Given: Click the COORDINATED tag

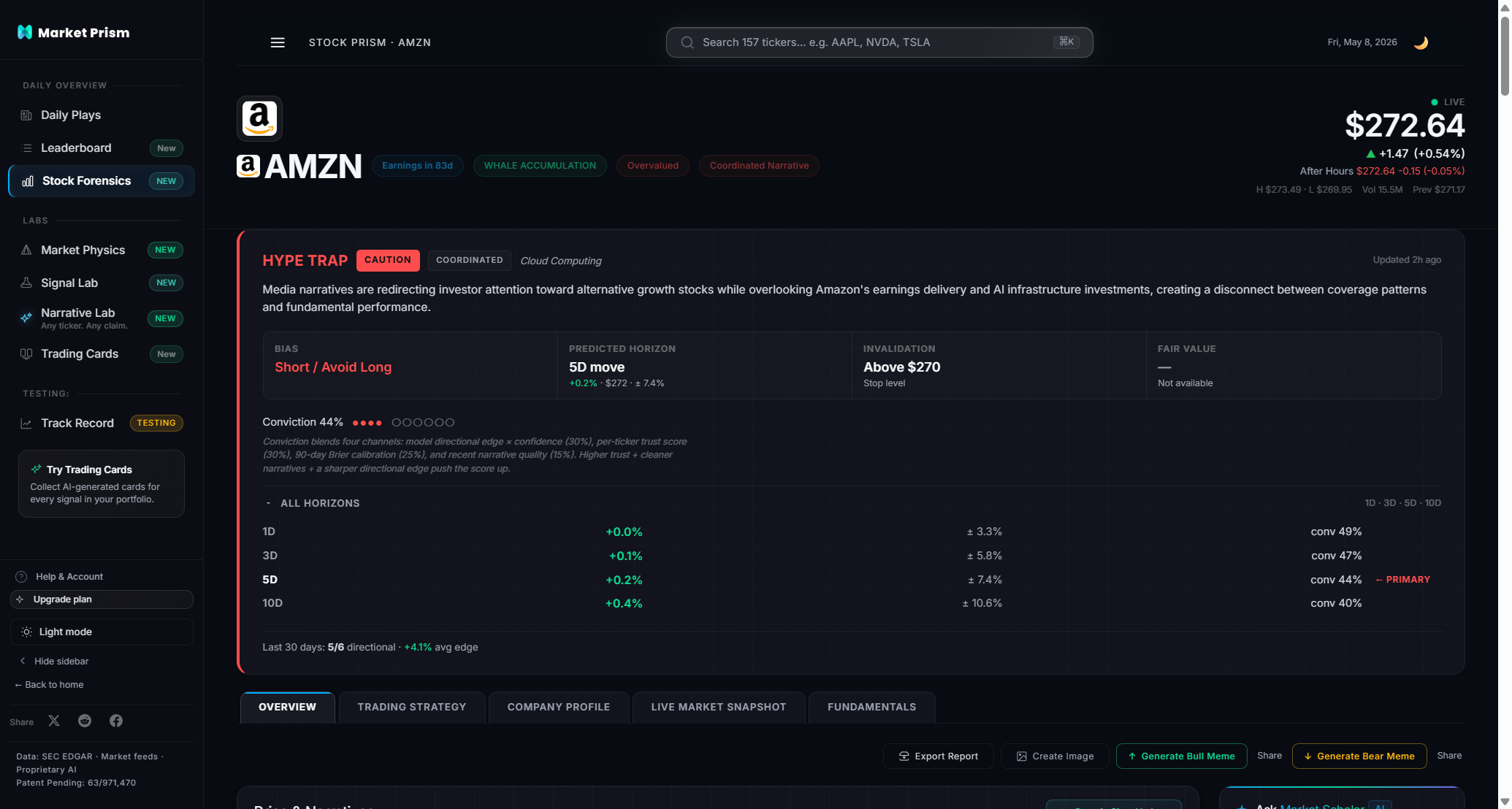Looking at the screenshot, I should [470, 261].
